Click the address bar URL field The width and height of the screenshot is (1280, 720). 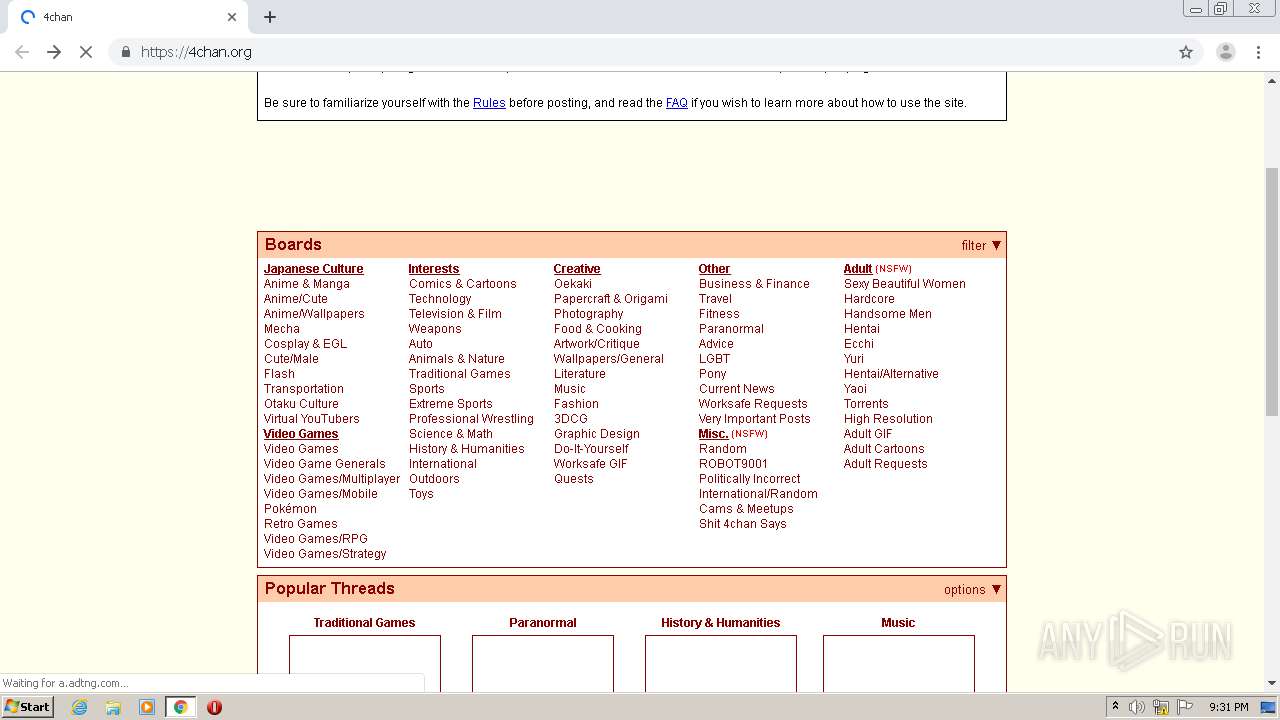pyautogui.click(x=640, y=52)
